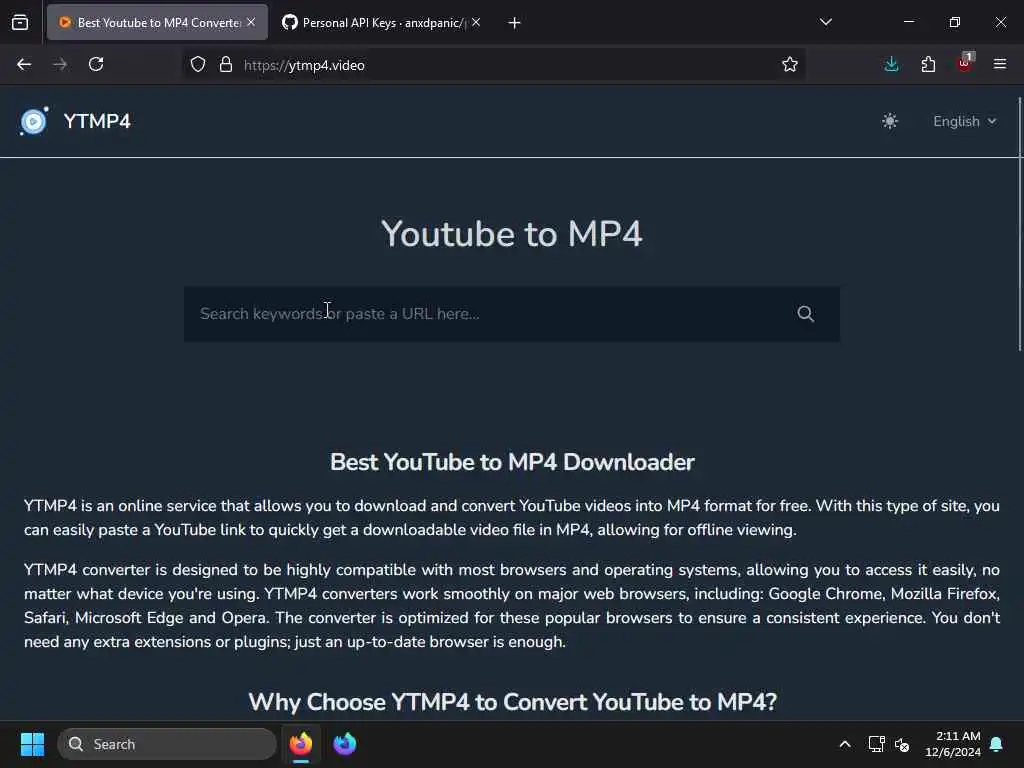
Task: Click the muted volume tray icon
Action: [x=902, y=744]
